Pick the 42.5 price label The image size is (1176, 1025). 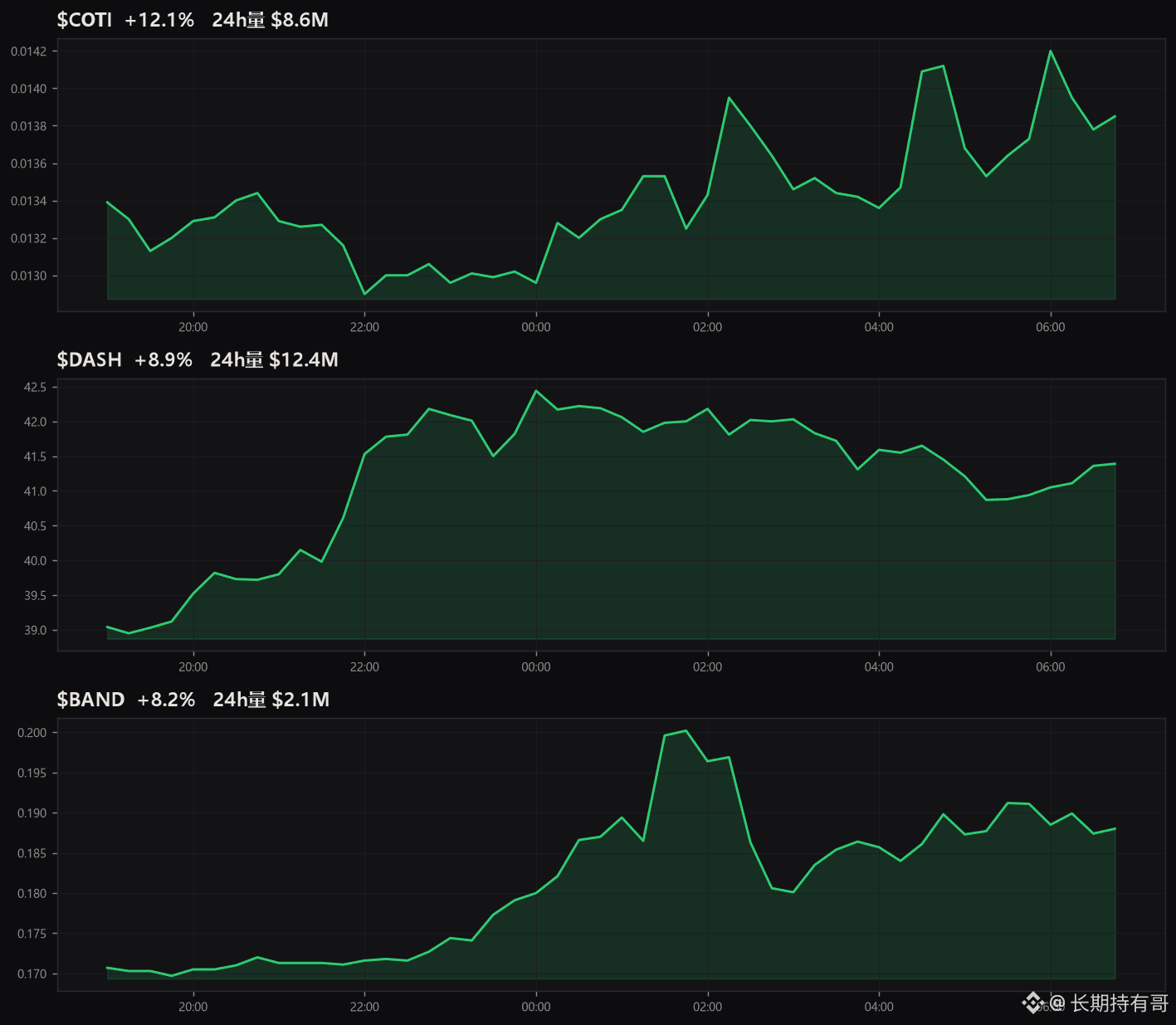tap(35, 388)
